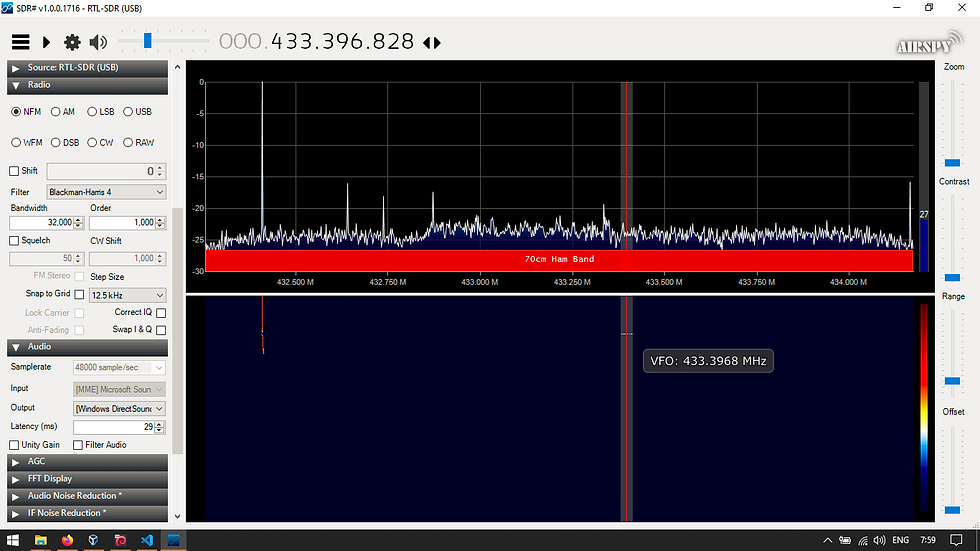Open the Samplerate dropdown

coord(119,367)
